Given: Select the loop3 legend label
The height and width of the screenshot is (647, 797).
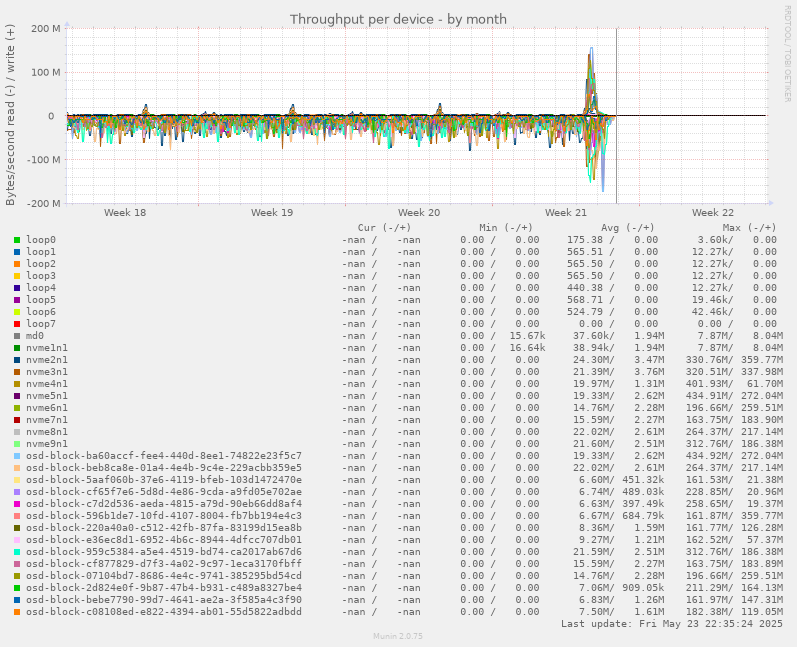Looking at the screenshot, I should [x=41, y=275].
